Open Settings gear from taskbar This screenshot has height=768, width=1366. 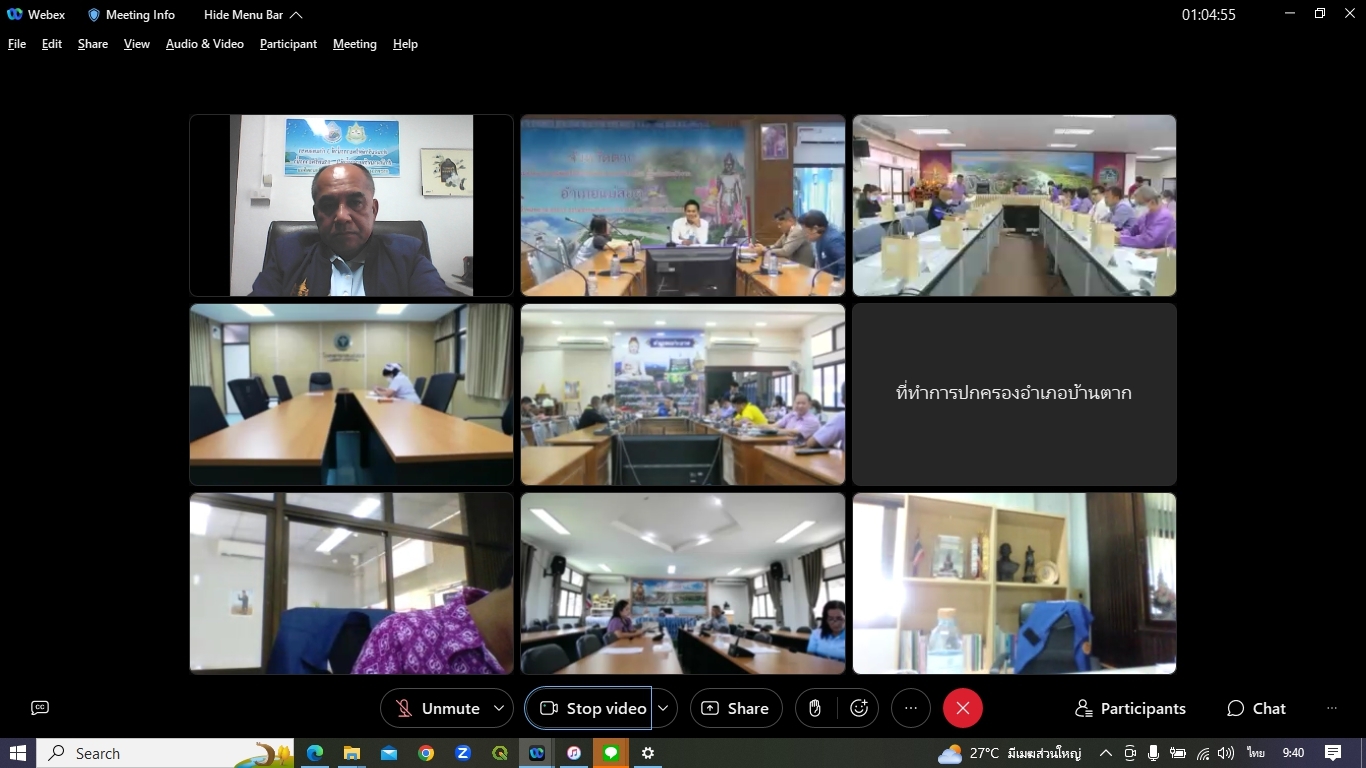(x=648, y=753)
